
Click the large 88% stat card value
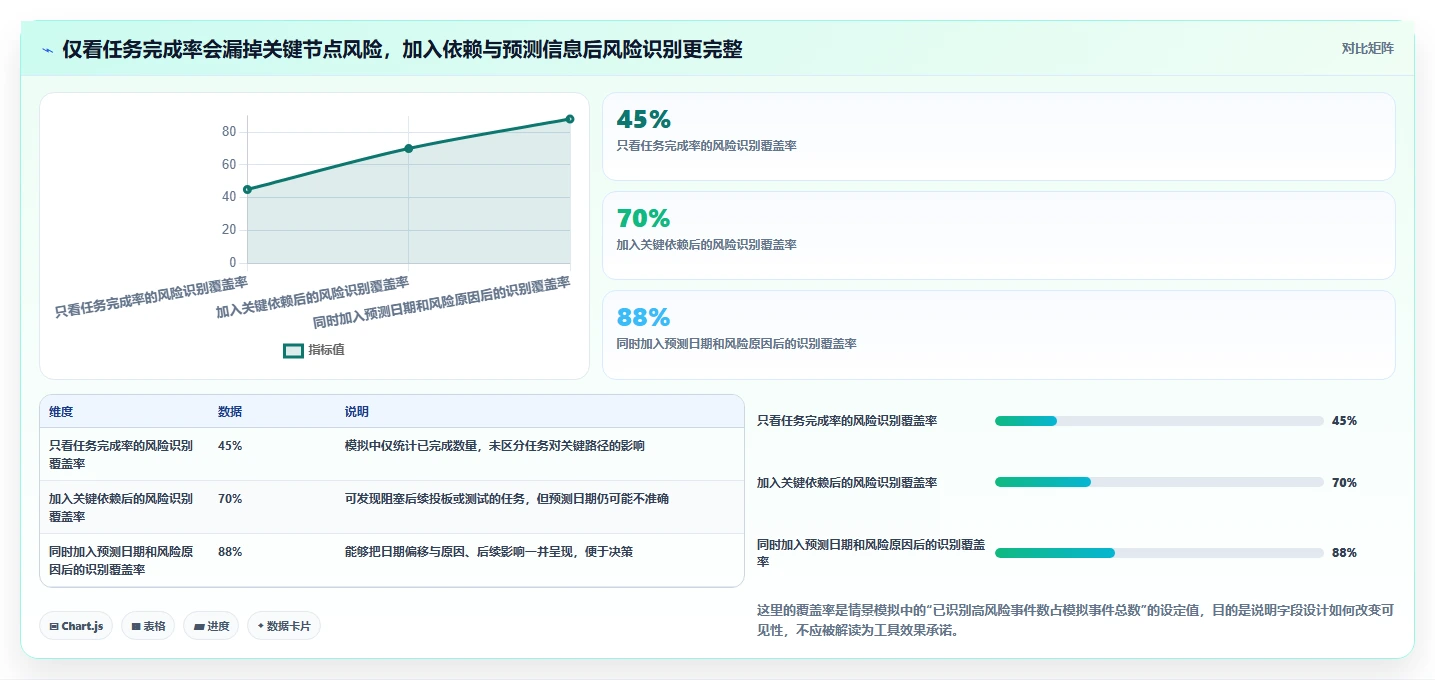[x=643, y=318]
